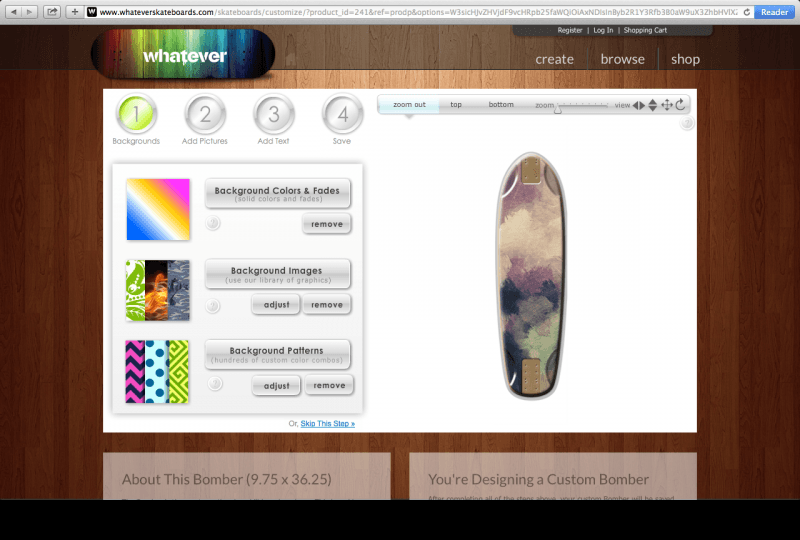This screenshot has height=540, width=800.
Task: Click the whatever skateboard logo
Action: click(x=183, y=55)
